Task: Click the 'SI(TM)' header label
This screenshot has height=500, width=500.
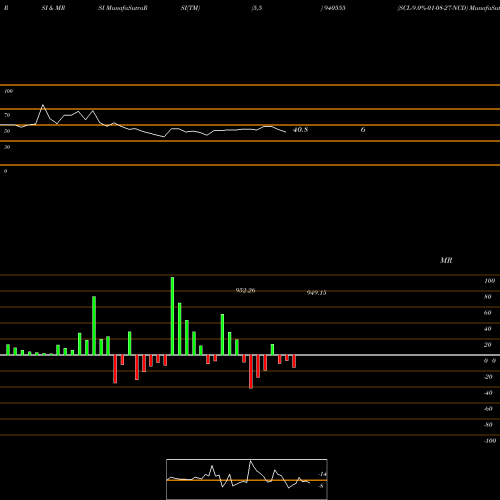Action: point(190,8)
